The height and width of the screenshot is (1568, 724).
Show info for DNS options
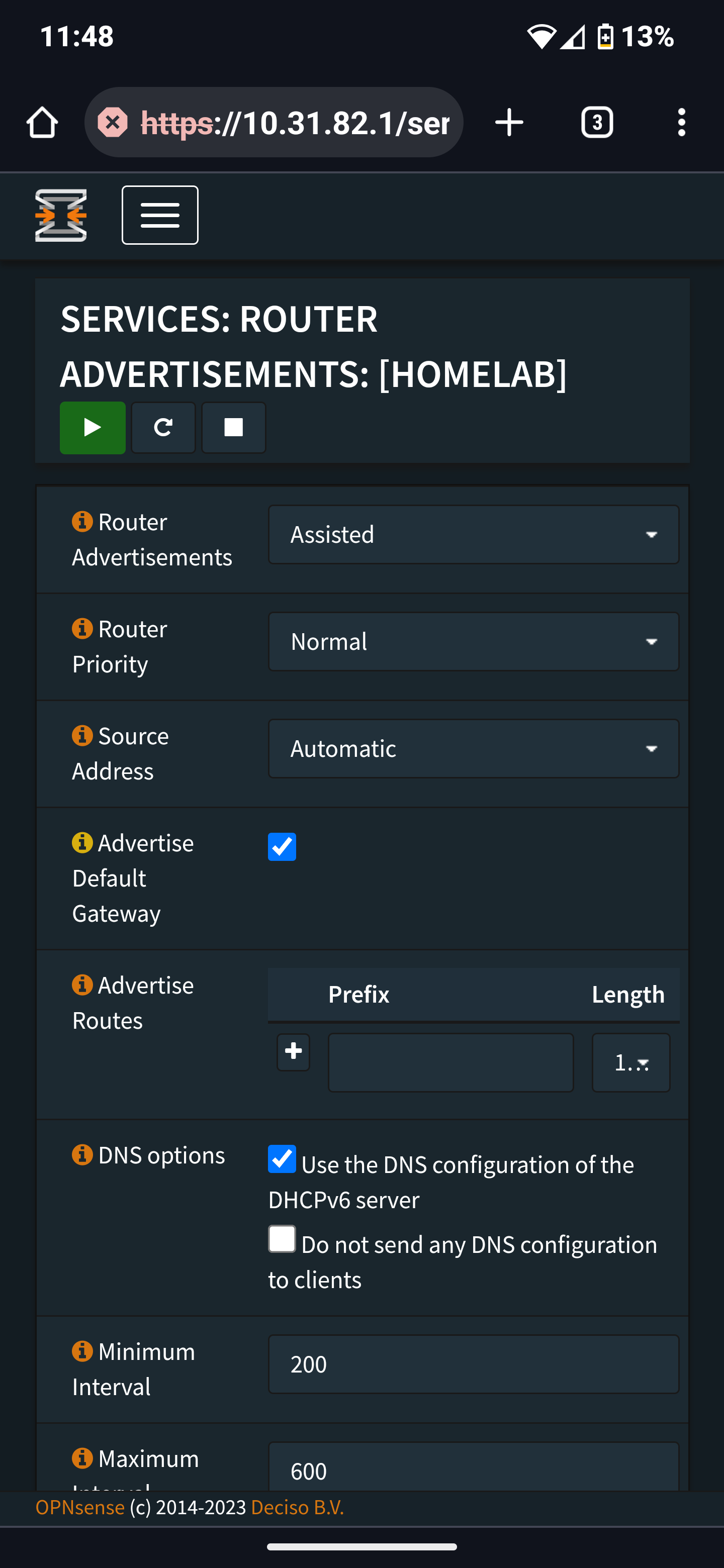point(82,1155)
